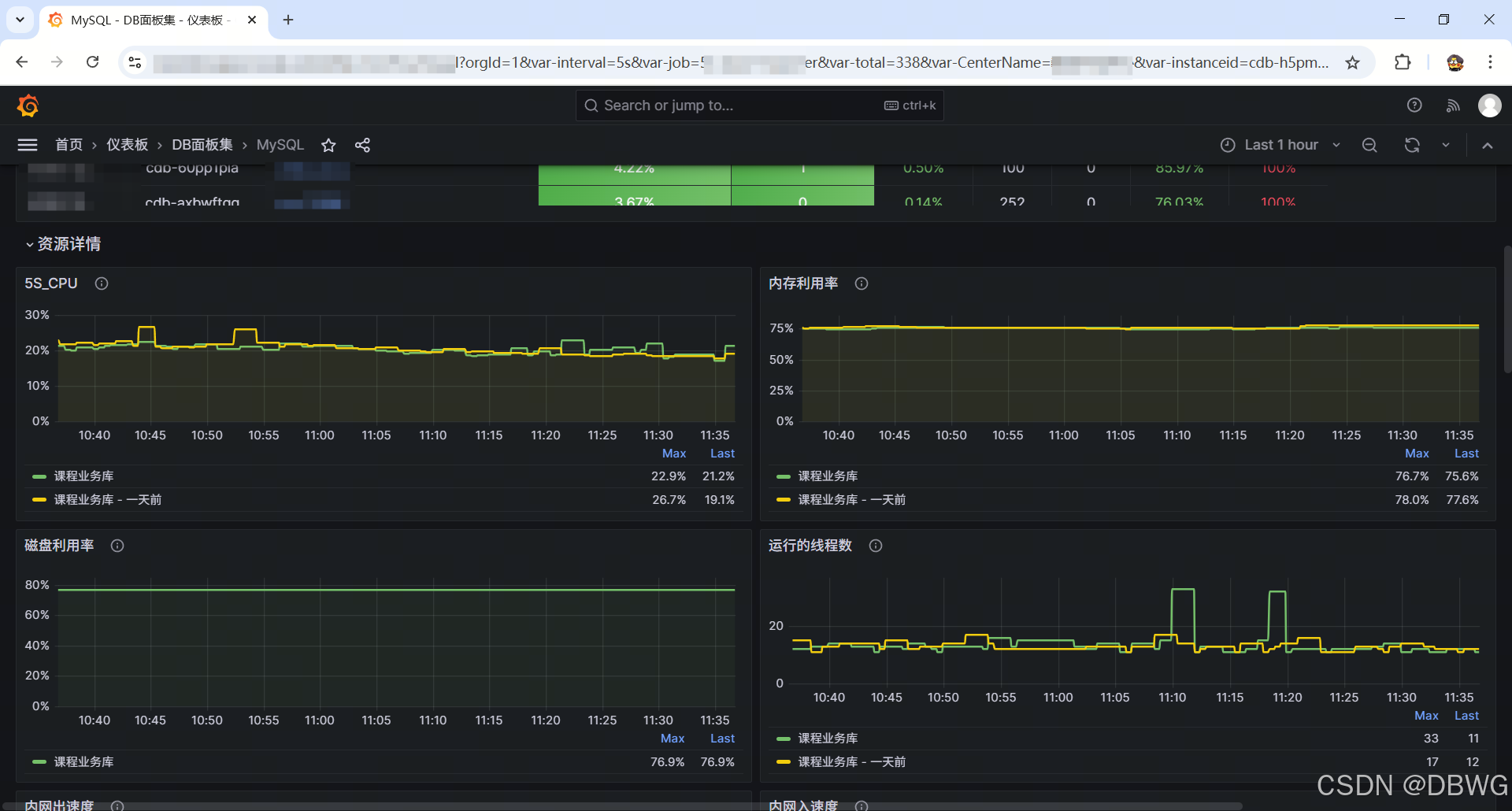
Task: Show info icon for 磁盘利用率 panel
Action: pyautogui.click(x=117, y=546)
